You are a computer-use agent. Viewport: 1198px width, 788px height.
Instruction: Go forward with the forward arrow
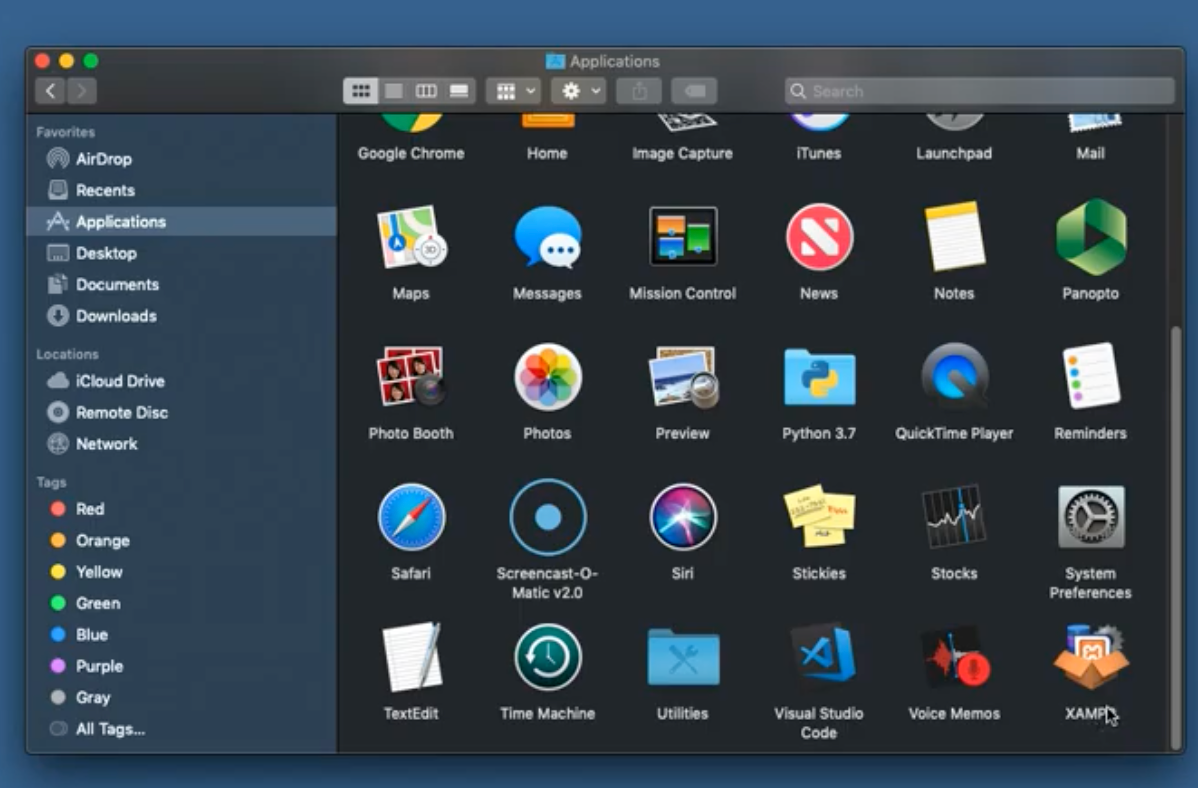[82, 92]
